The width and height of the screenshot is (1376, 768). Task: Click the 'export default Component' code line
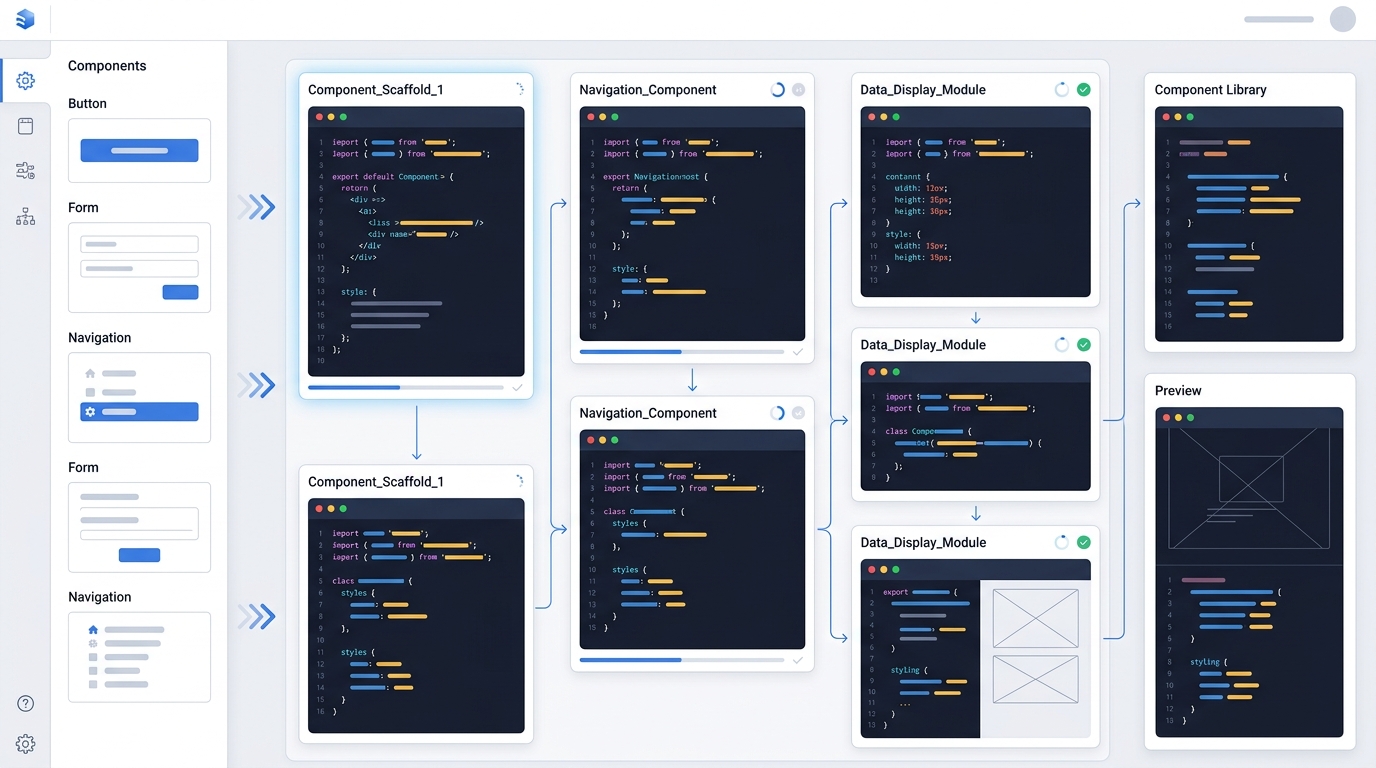[x=393, y=177]
